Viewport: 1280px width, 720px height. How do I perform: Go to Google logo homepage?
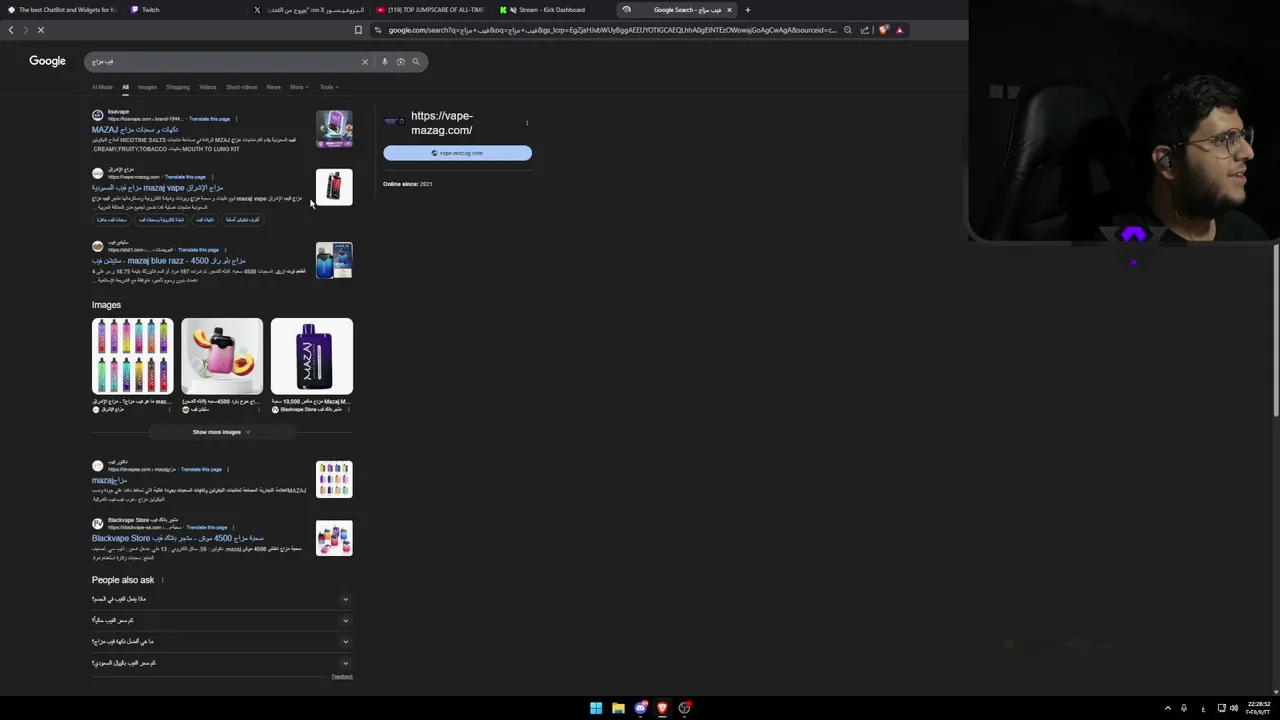47,61
